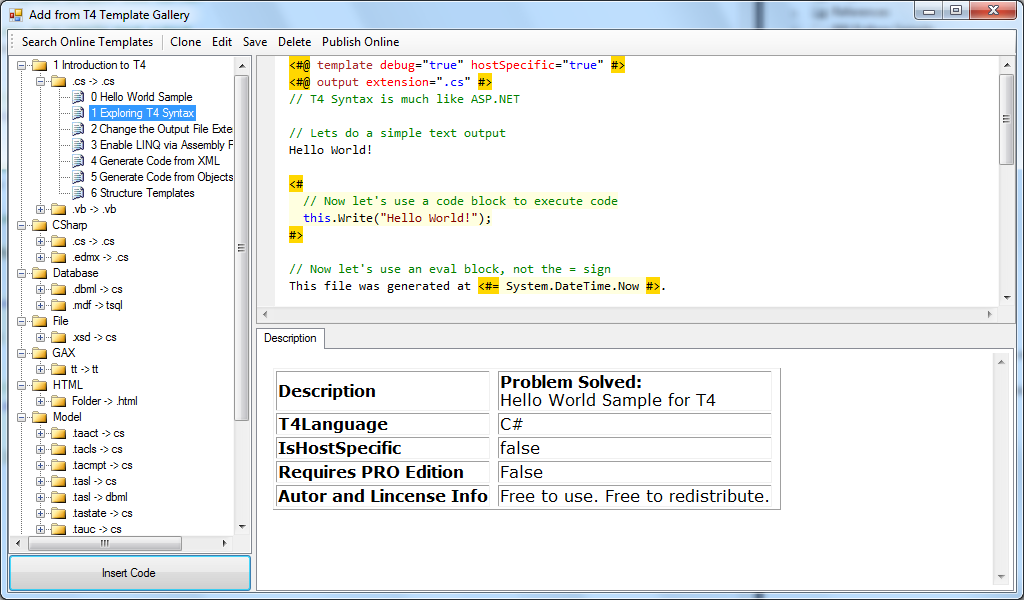Screen dimensions: 1024x600
Task: Click the folder icon next to HTML
Action: click(x=40, y=385)
